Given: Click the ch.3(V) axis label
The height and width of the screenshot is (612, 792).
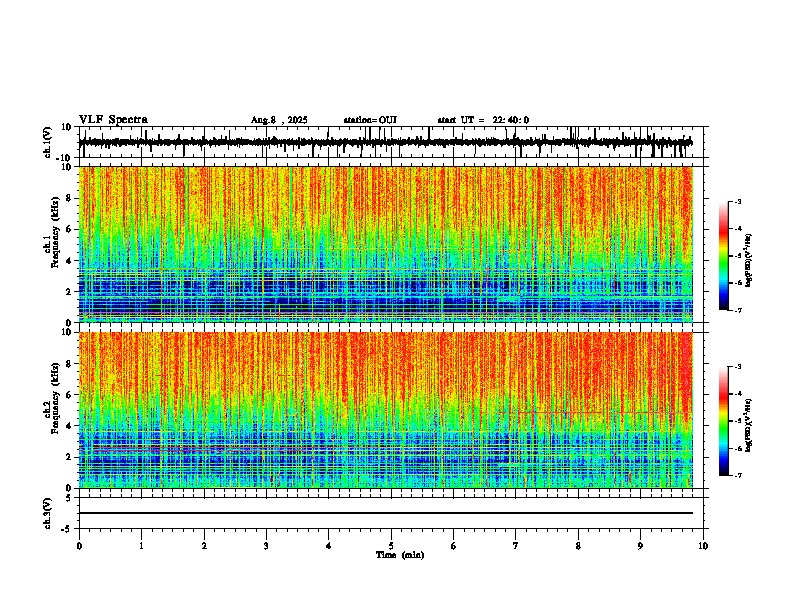Looking at the screenshot, I should 47,514.
